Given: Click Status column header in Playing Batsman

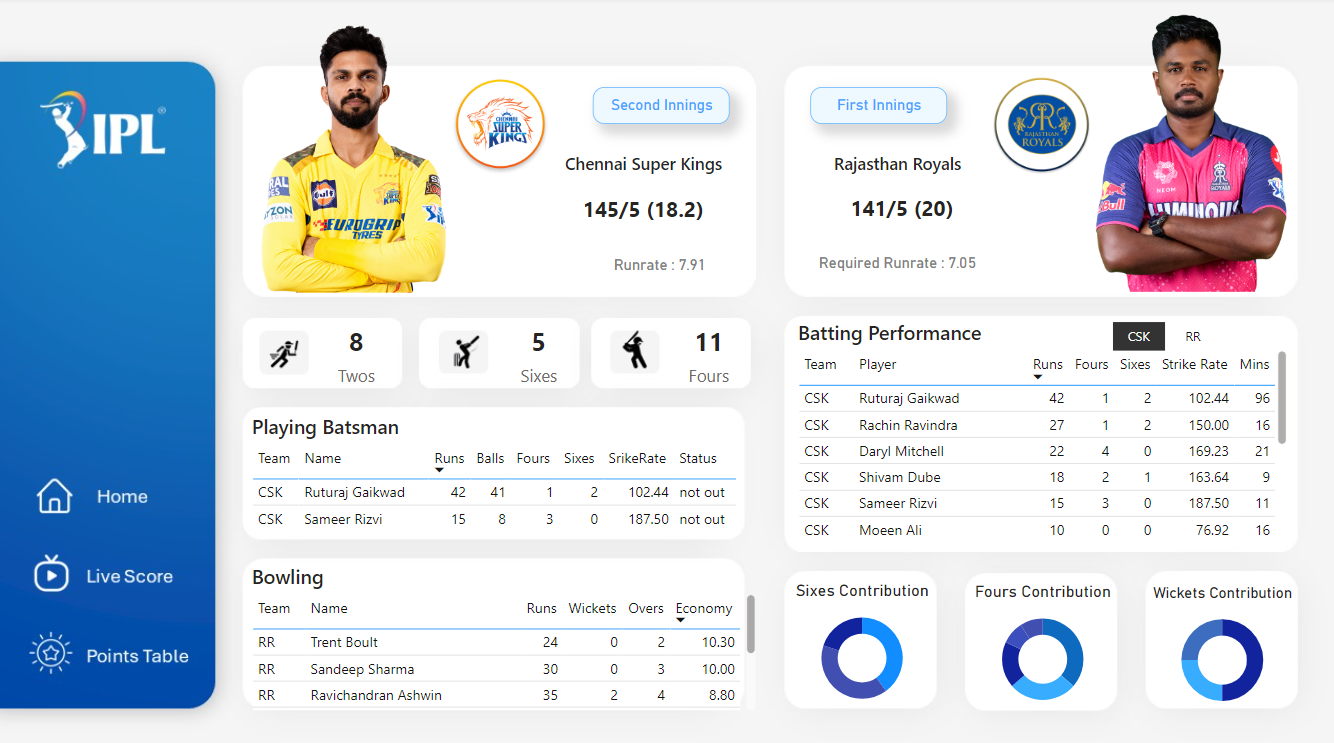Looking at the screenshot, I should (x=698, y=459).
